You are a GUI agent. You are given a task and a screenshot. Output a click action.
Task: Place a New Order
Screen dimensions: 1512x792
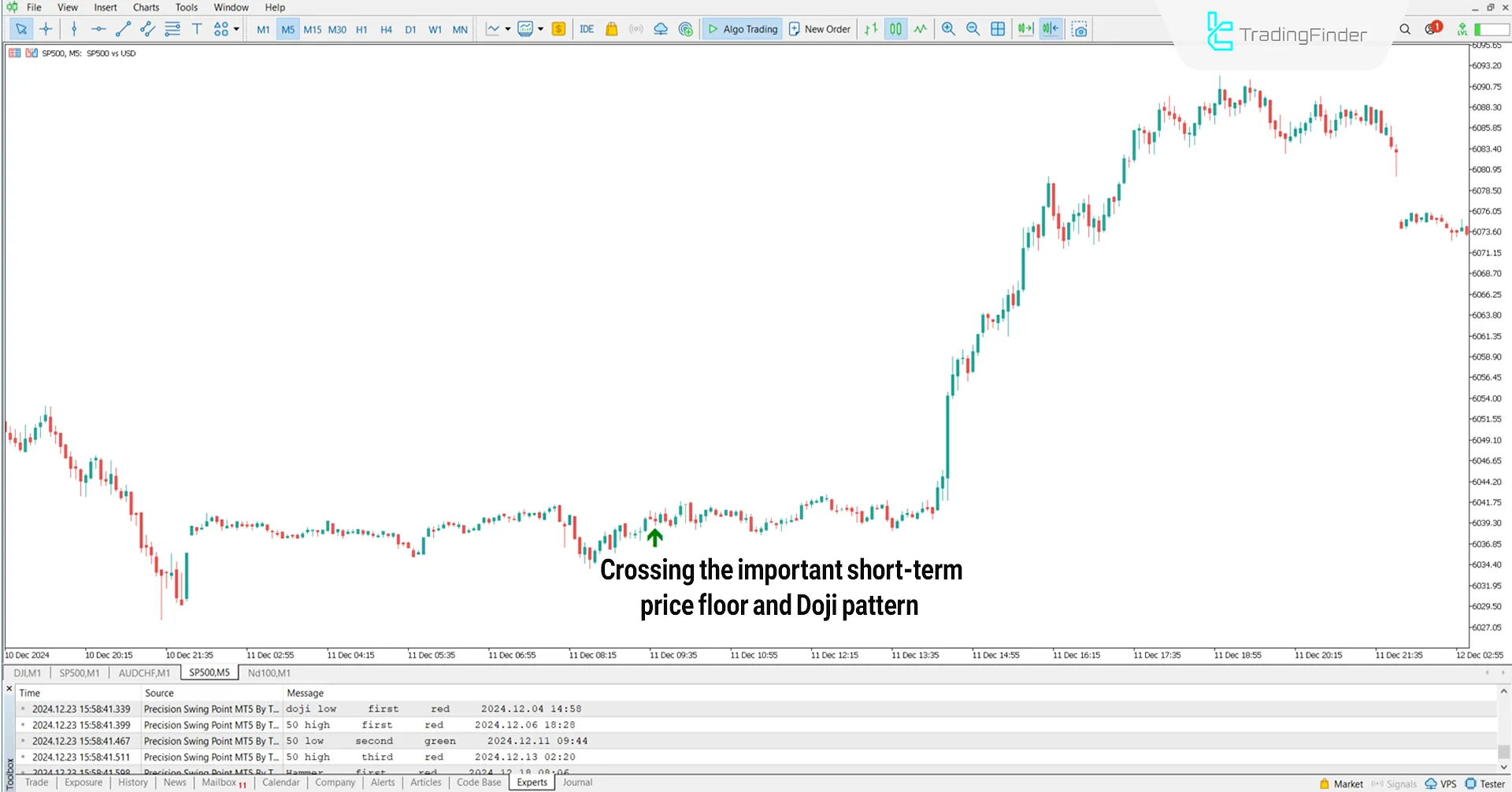(819, 28)
